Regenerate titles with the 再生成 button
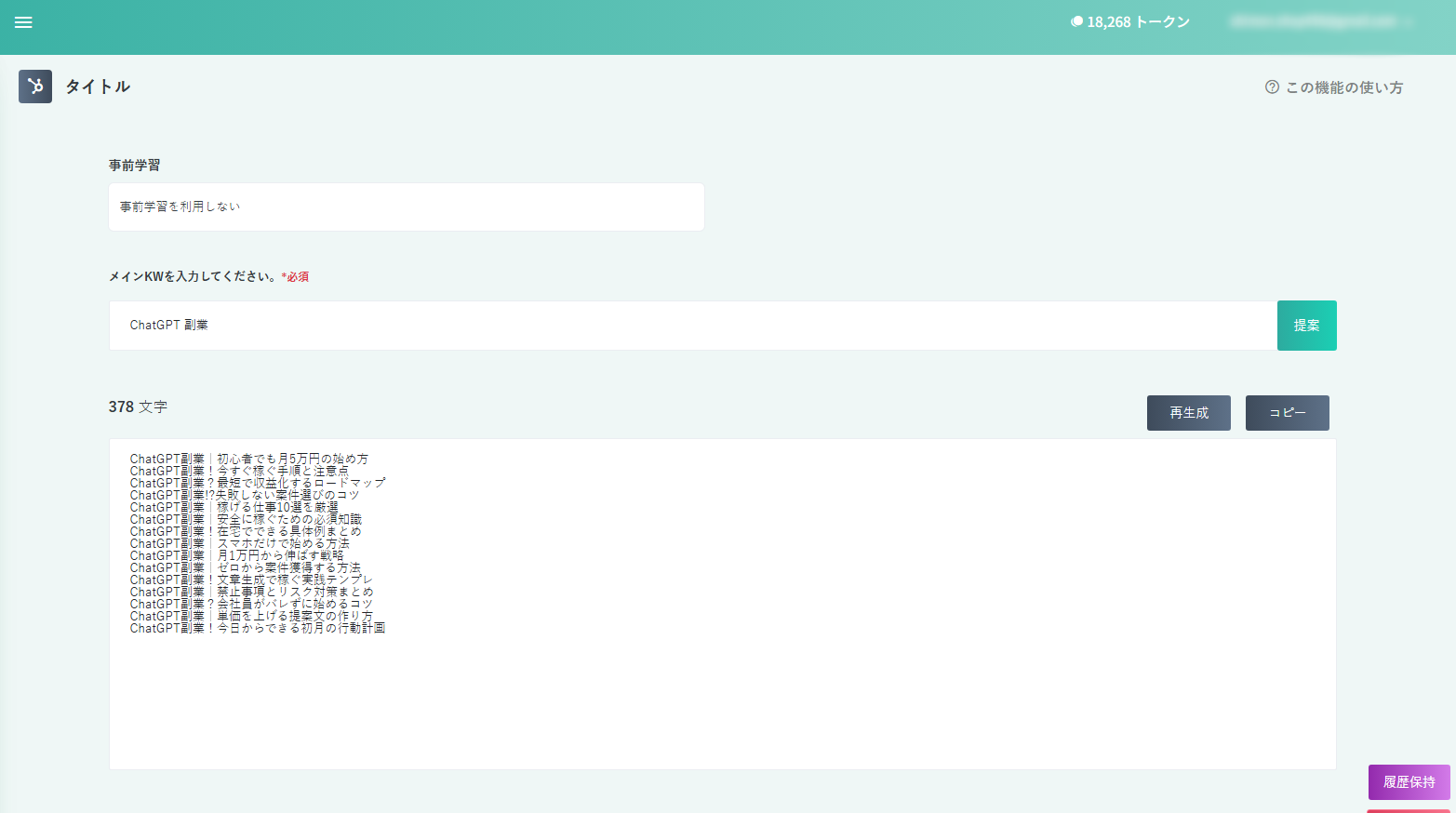This screenshot has height=813, width=1456. coord(1189,413)
